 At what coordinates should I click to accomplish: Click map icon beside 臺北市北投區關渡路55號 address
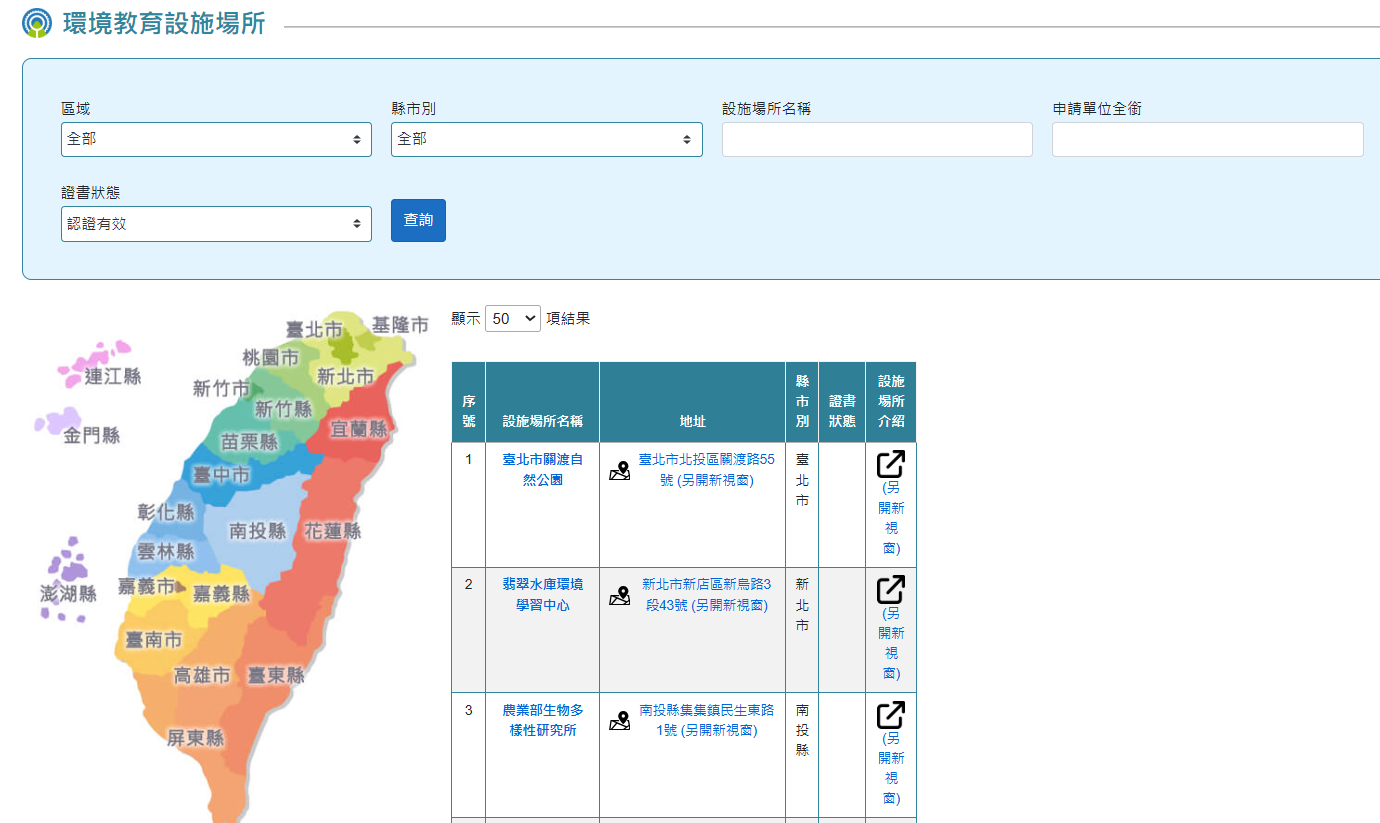click(x=620, y=470)
